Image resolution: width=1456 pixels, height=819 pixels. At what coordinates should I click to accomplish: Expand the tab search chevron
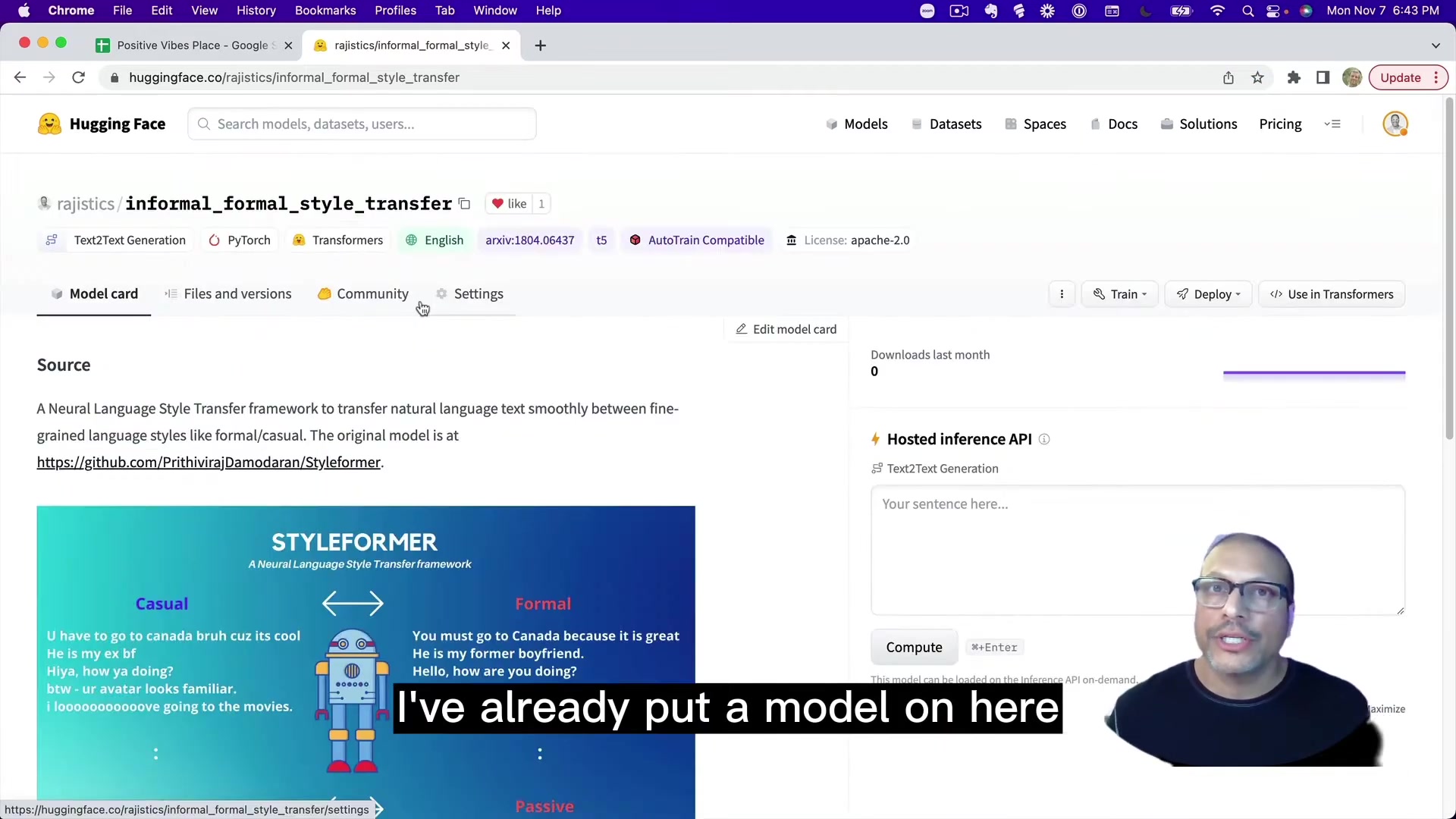(x=1436, y=45)
